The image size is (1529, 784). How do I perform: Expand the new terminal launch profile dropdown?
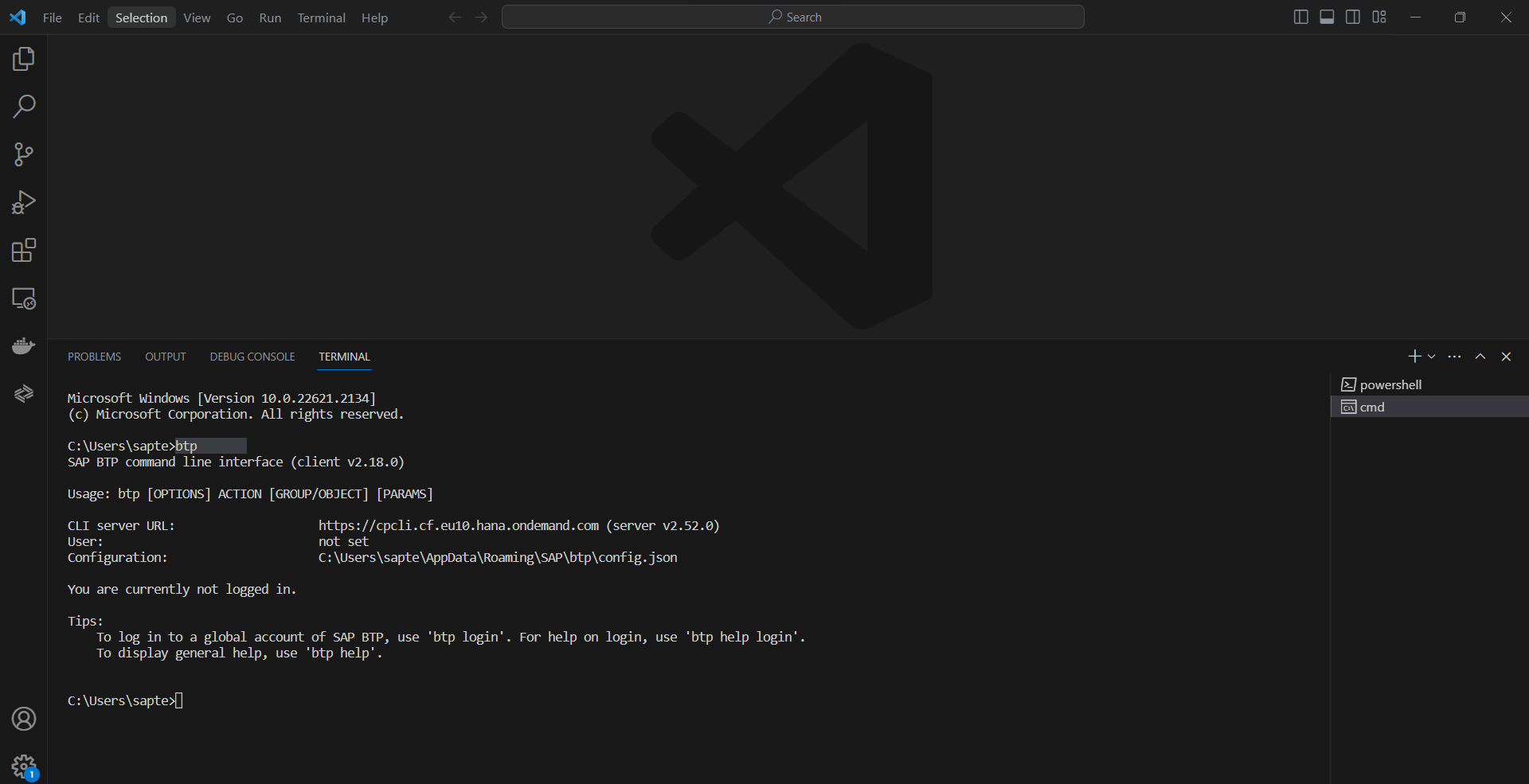[1432, 357]
